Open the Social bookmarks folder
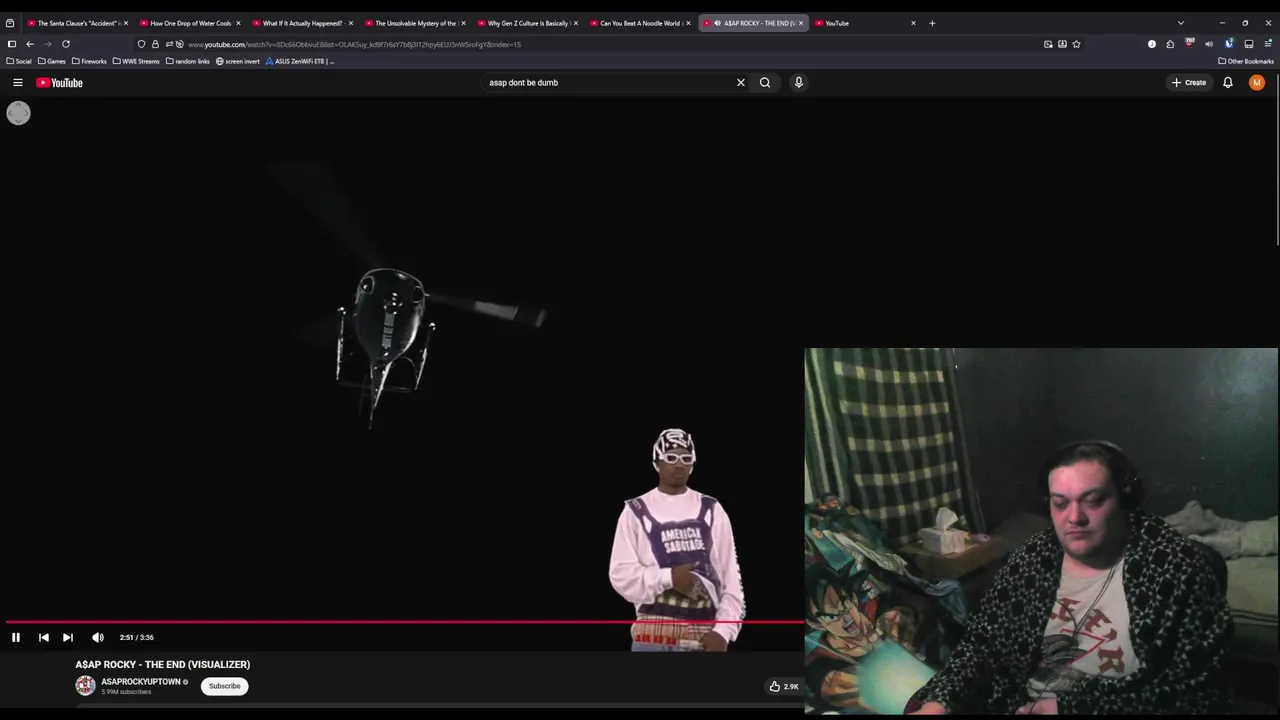Image resolution: width=1280 pixels, height=720 pixels. (19, 61)
